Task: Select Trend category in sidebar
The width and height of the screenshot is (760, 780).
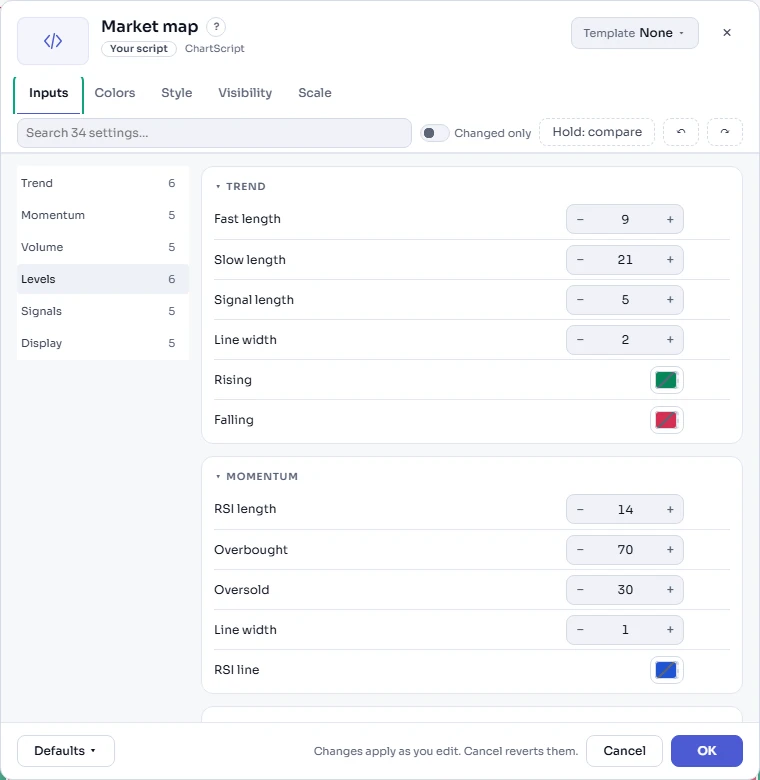Action: [x=102, y=183]
